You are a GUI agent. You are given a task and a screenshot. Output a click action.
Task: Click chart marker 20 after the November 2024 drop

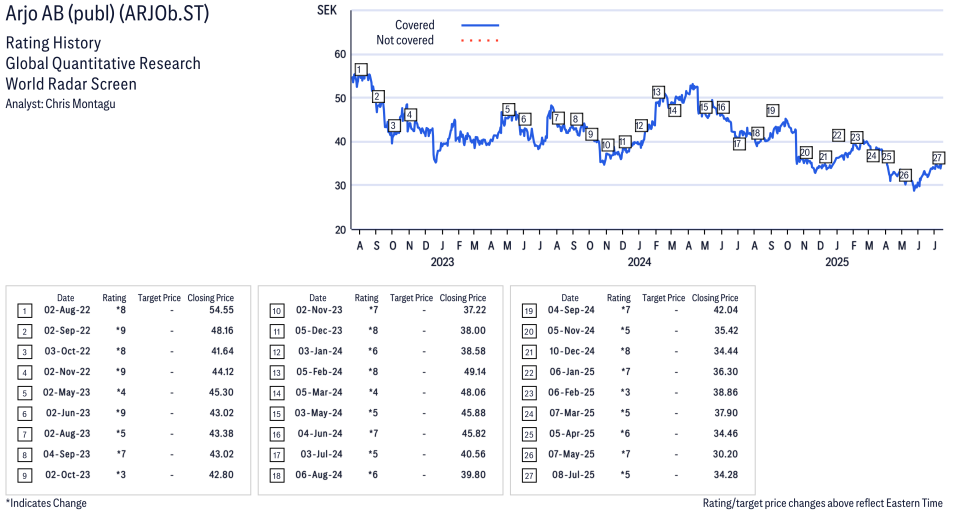(805, 152)
